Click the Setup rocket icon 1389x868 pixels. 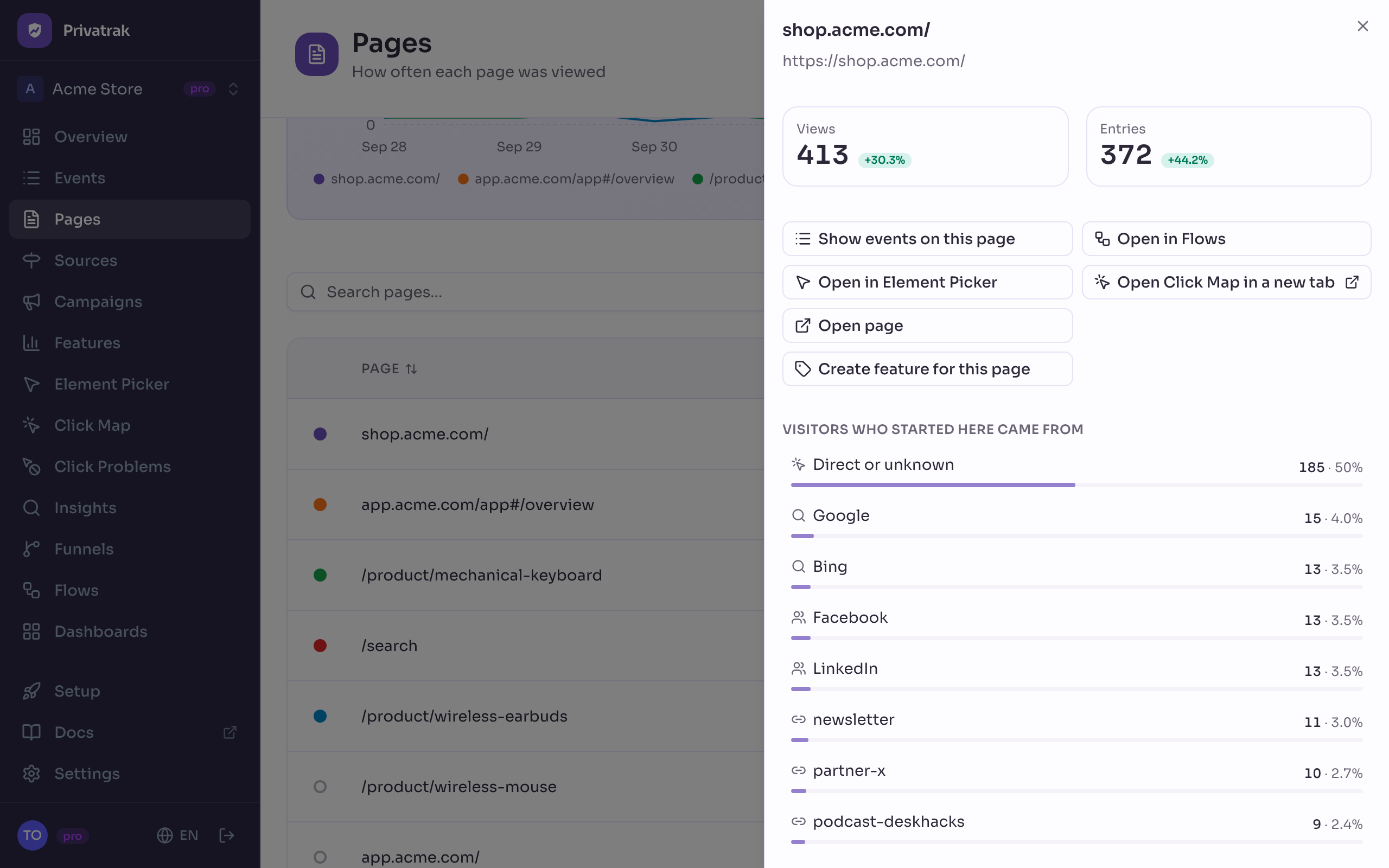click(31, 691)
